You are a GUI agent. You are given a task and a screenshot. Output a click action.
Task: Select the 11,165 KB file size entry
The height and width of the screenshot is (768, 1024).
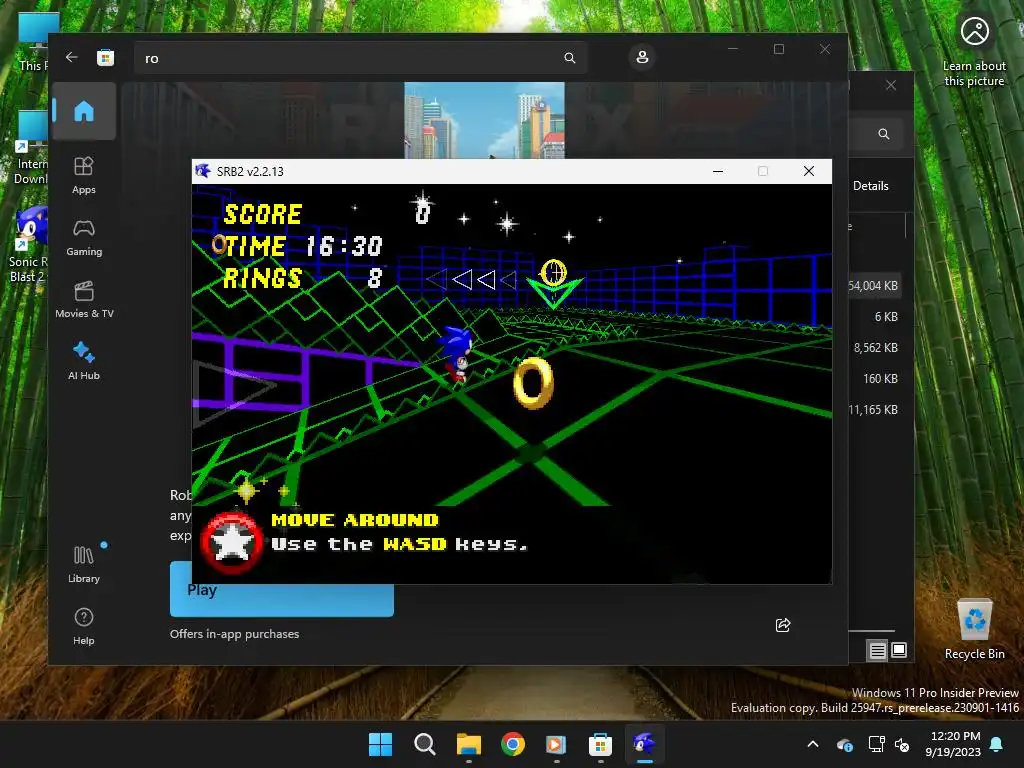click(873, 410)
